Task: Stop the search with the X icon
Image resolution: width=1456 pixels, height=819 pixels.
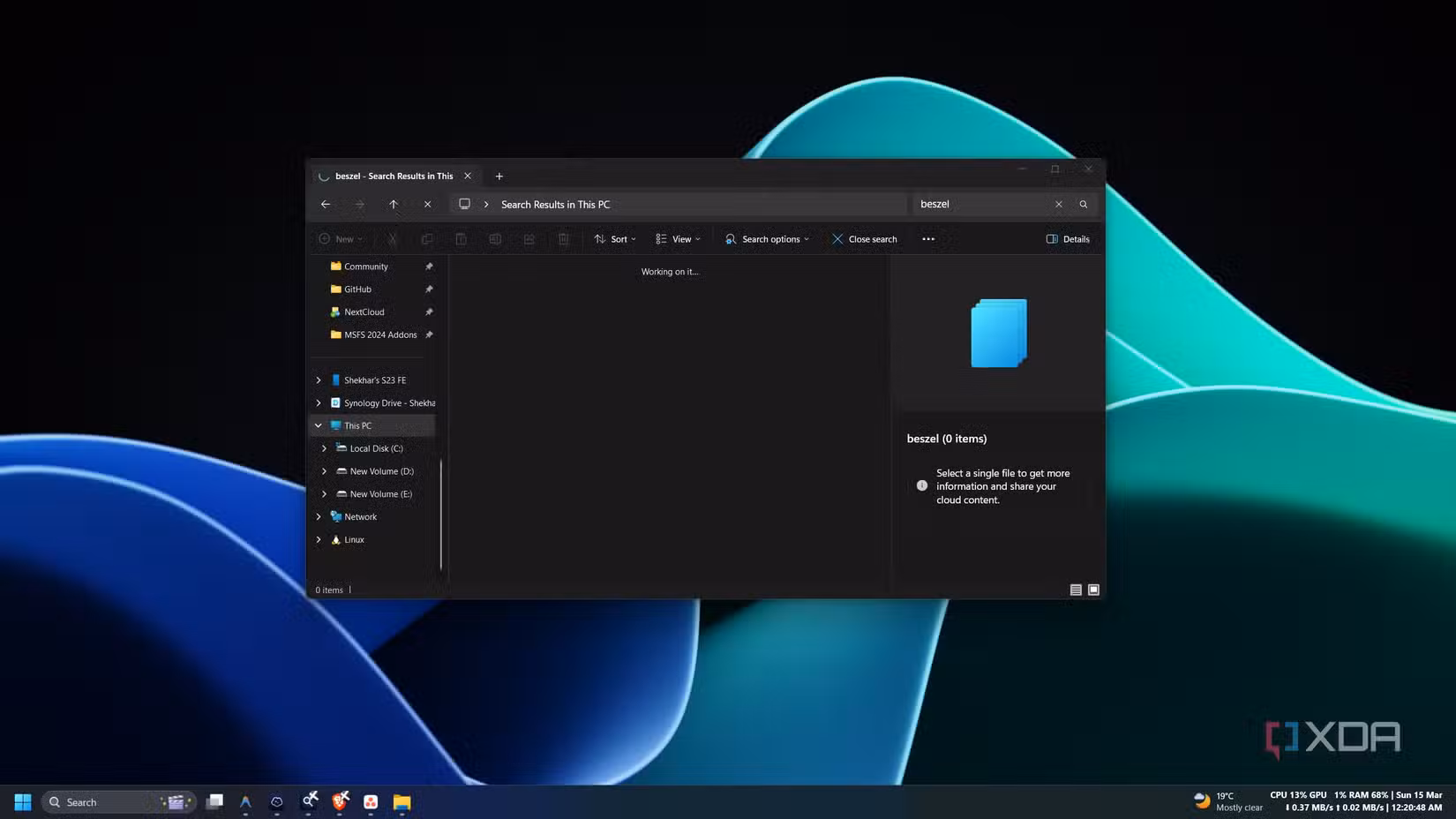Action: [x=427, y=204]
